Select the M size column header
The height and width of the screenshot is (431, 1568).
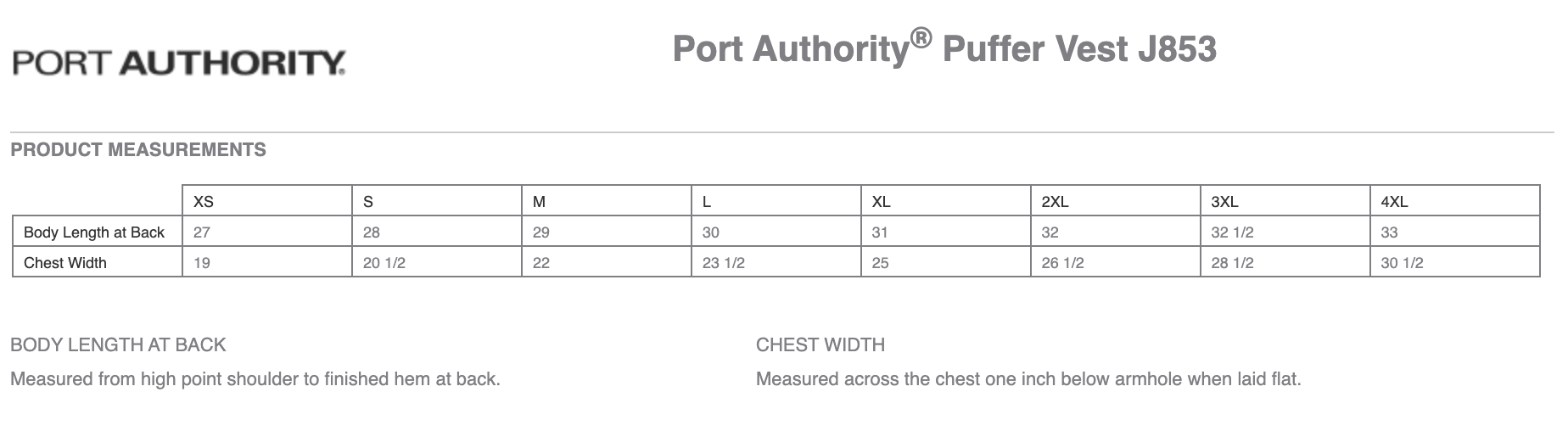[x=539, y=202]
